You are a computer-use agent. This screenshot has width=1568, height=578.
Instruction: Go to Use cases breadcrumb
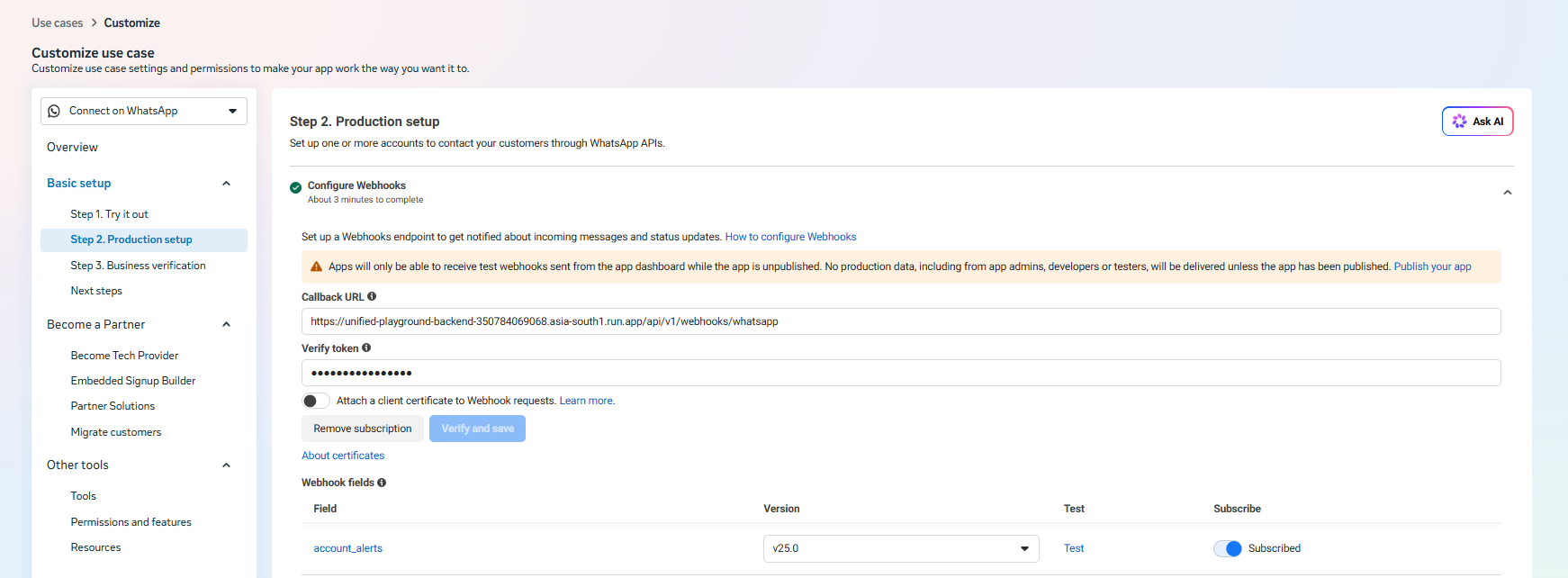click(57, 23)
